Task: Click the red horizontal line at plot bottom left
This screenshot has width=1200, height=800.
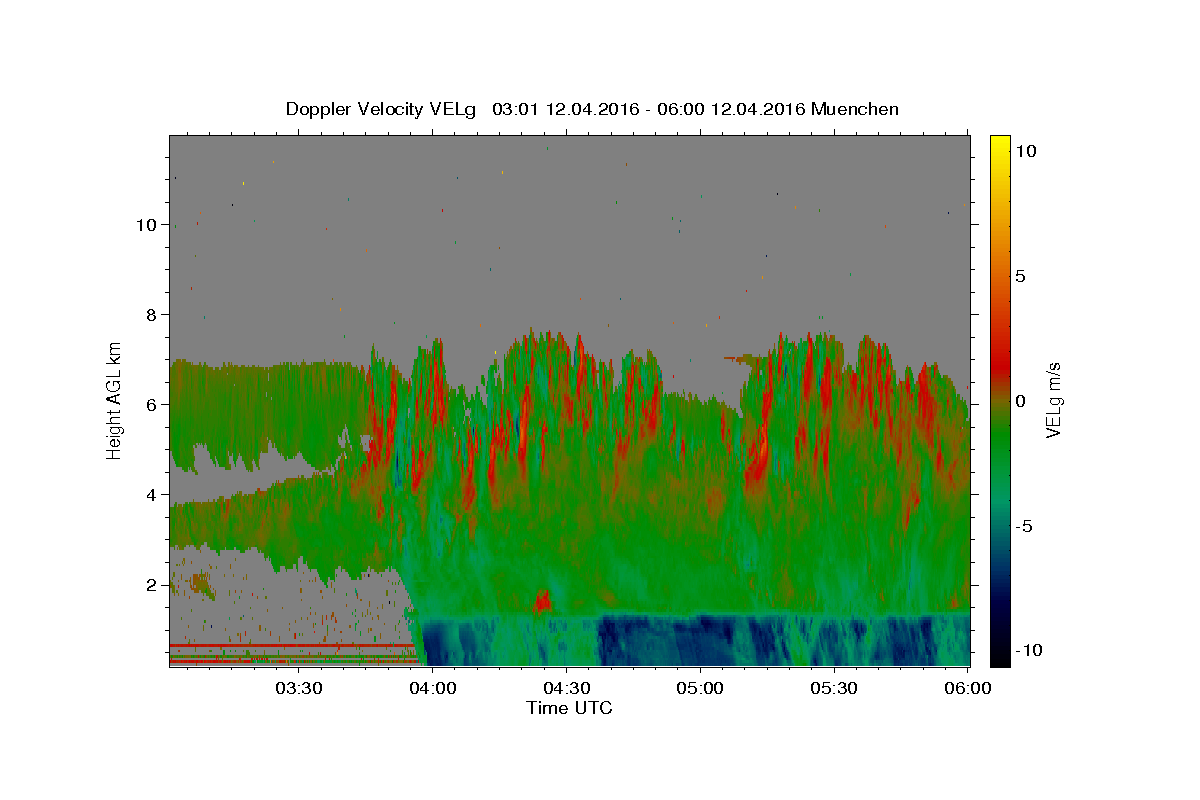Action: click(x=292, y=646)
